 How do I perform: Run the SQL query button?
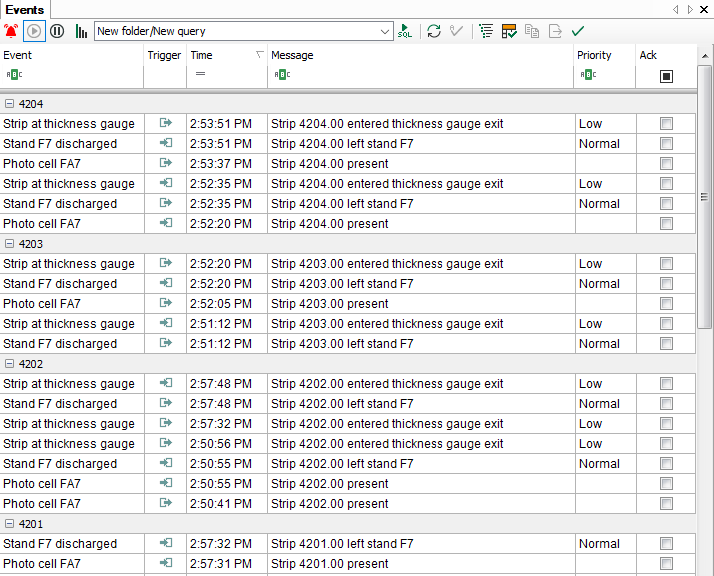point(405,31)
